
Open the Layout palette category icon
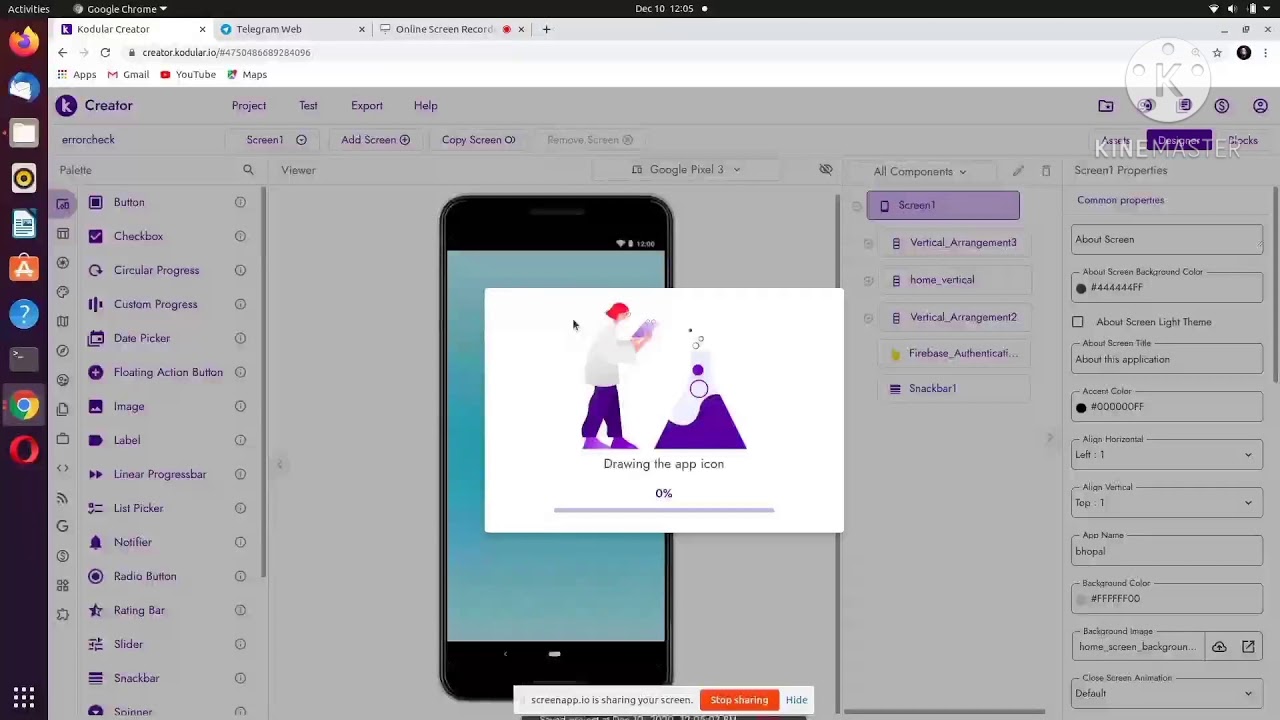63,234
